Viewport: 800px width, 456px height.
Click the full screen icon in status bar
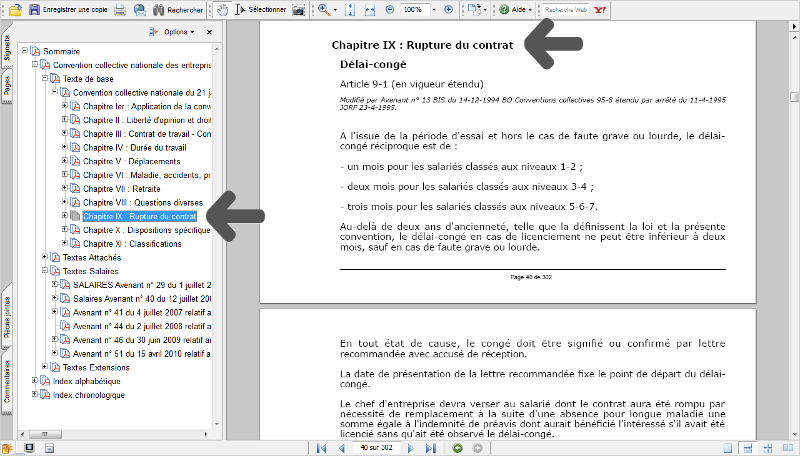tap(29, 448)
